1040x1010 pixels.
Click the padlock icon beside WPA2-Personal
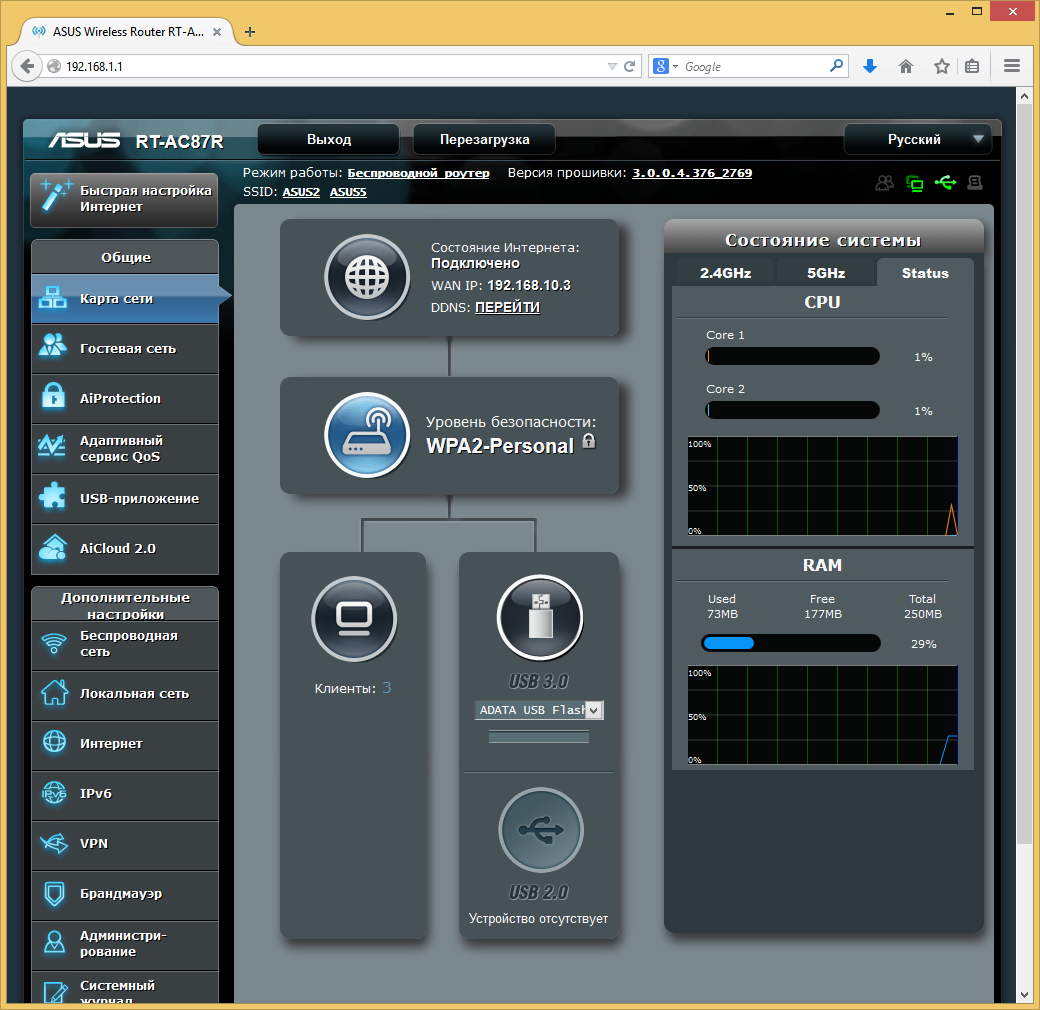point(589,442)
